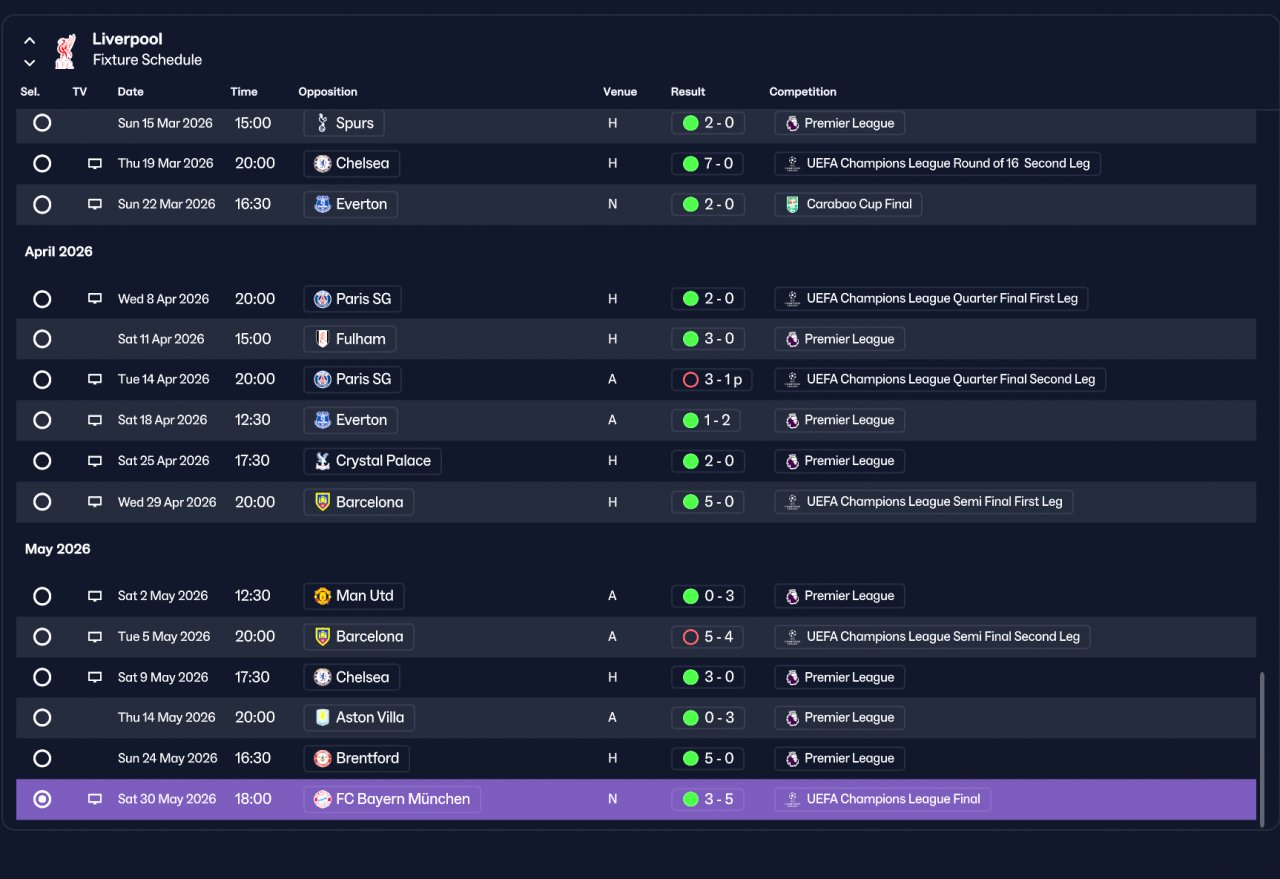1280x879 pixels.
Task: Select the Barcelona 5 May fixture radio button
Action: point(42,637)
